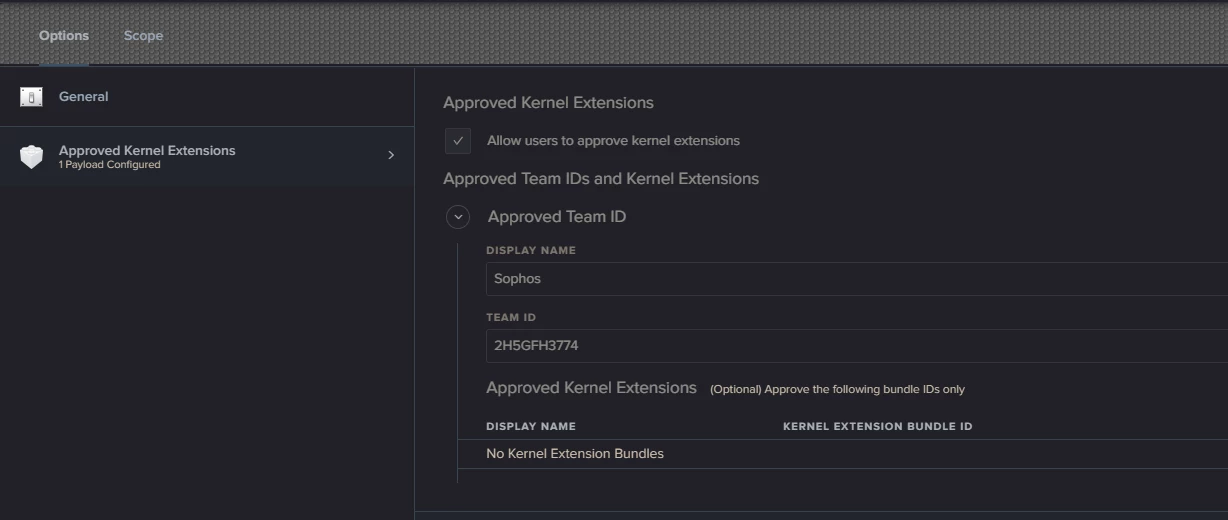Select the Approved Kernel Extensions sidebar label
The width and height of the screenshot is (1228, 520).
coord(147,150)
